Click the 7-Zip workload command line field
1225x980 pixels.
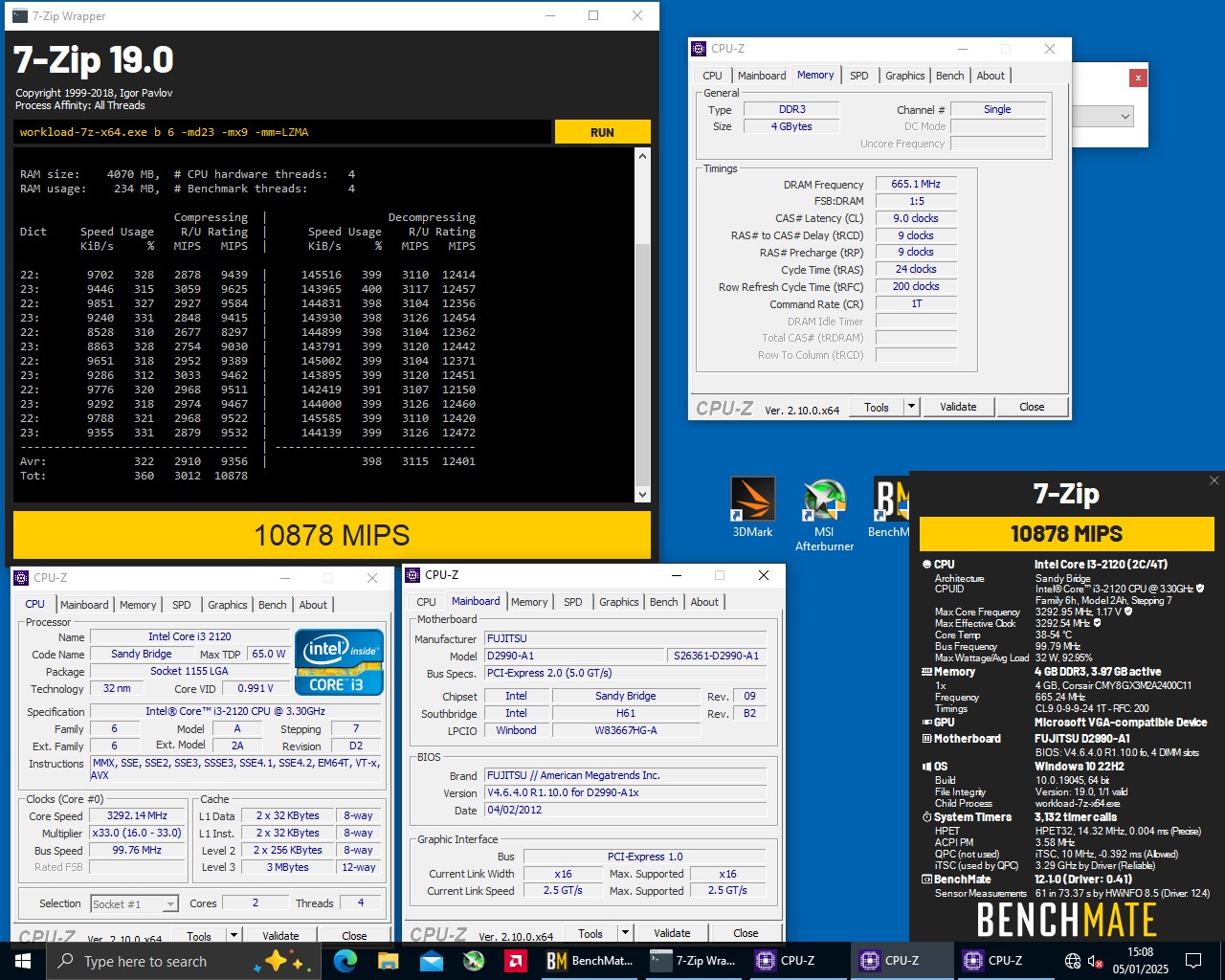tap(282, 132)
